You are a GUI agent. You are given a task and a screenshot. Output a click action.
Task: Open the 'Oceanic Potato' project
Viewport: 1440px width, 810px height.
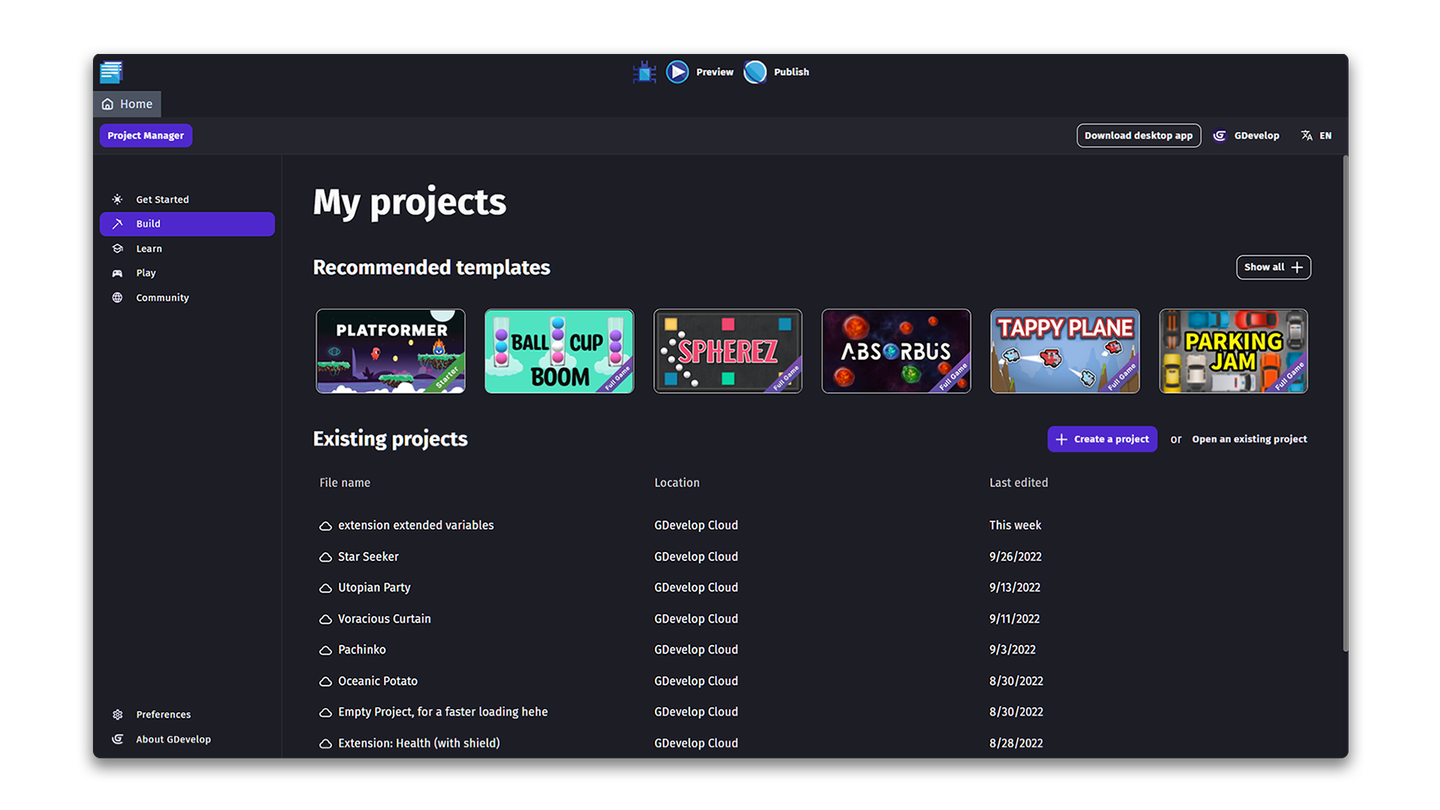(812, 681)
